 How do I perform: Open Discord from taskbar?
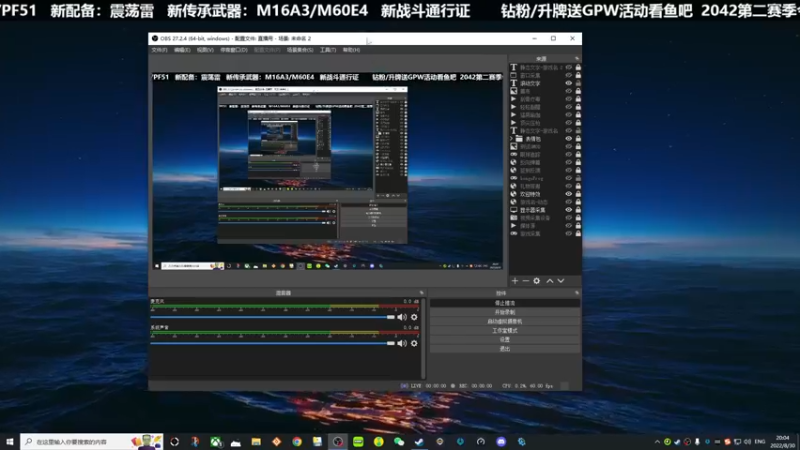pyautogui.click(x=501, y=442)
